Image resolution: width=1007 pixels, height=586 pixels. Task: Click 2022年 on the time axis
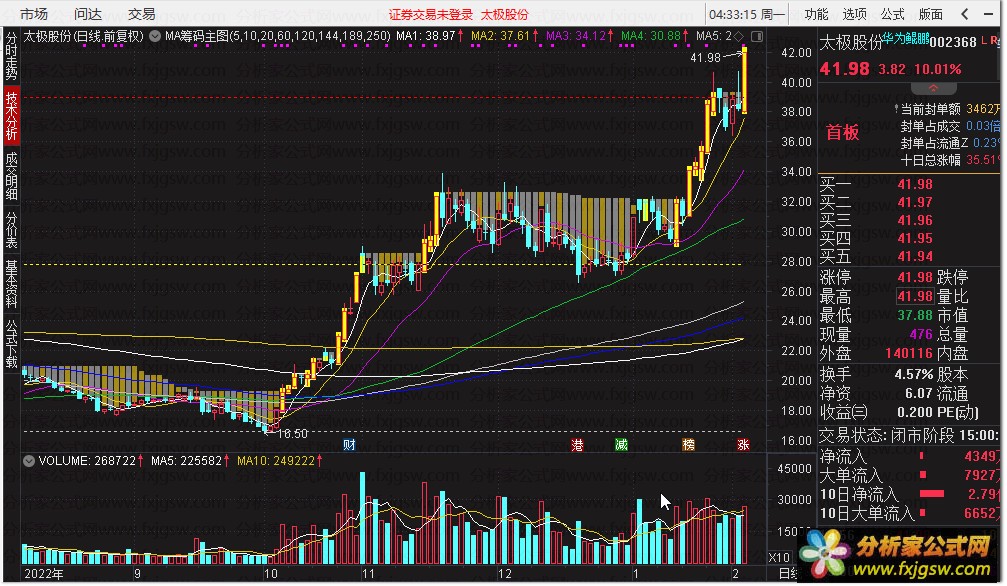[x=44, y=574]
